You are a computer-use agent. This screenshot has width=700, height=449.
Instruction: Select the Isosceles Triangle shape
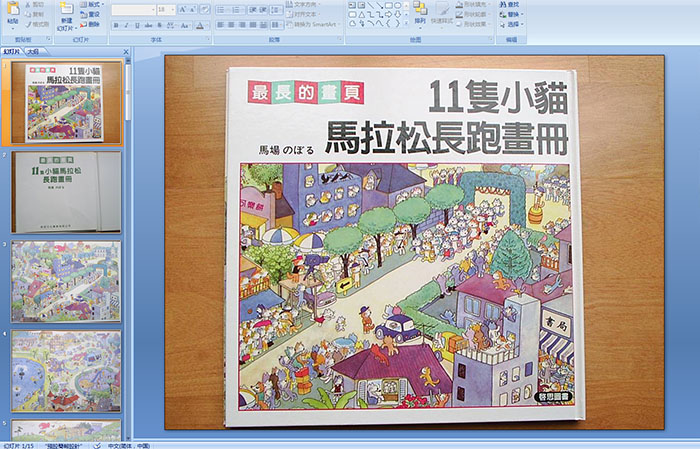362,15
